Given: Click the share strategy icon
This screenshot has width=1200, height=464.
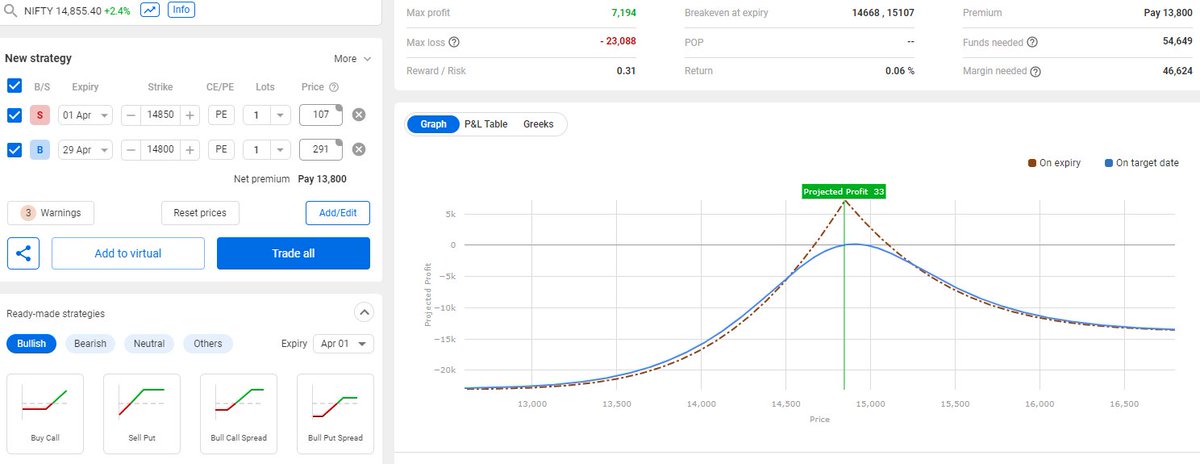Looking at the screenshot, I should pyautogui.click(x=23, y=253).
